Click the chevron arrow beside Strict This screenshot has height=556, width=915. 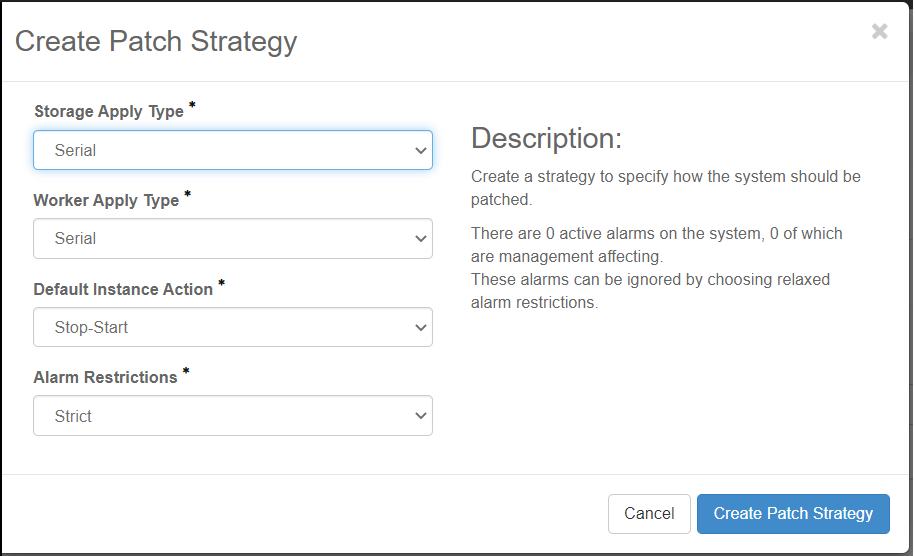pos(420,416)
